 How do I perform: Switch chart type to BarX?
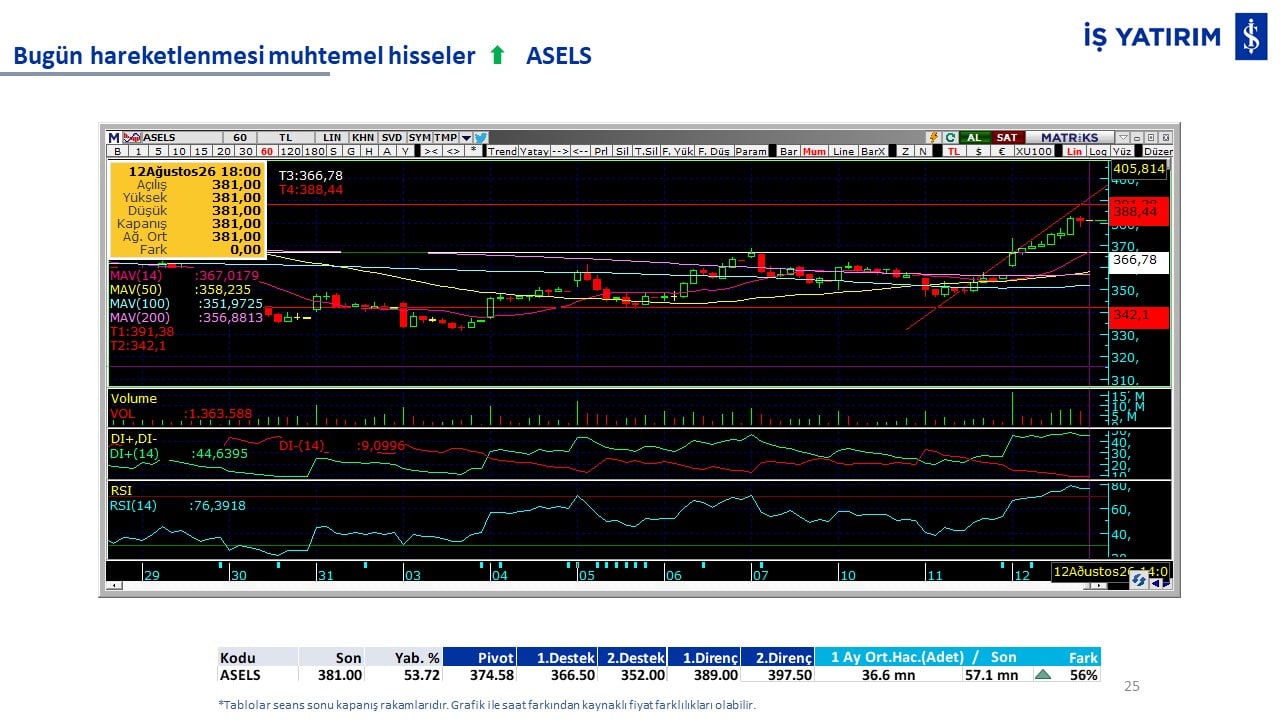click(873, 151)
